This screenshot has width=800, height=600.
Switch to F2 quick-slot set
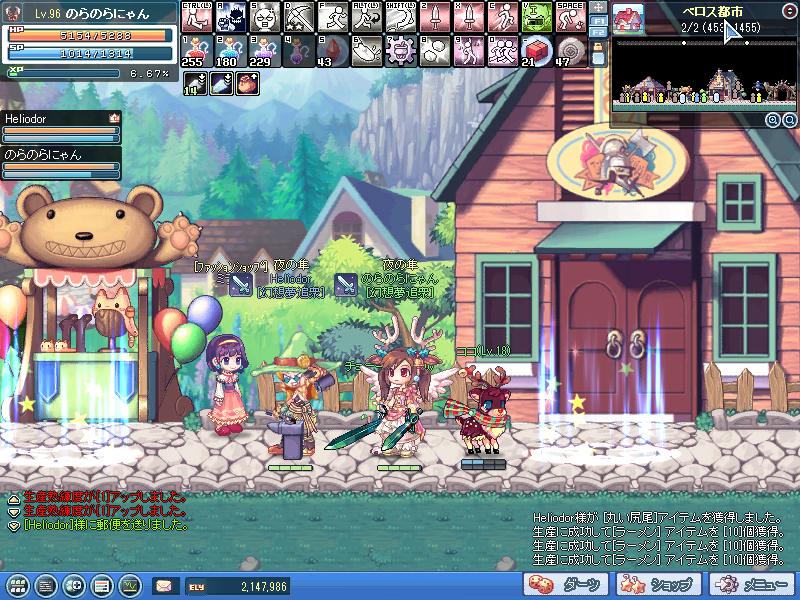(598, 32)
